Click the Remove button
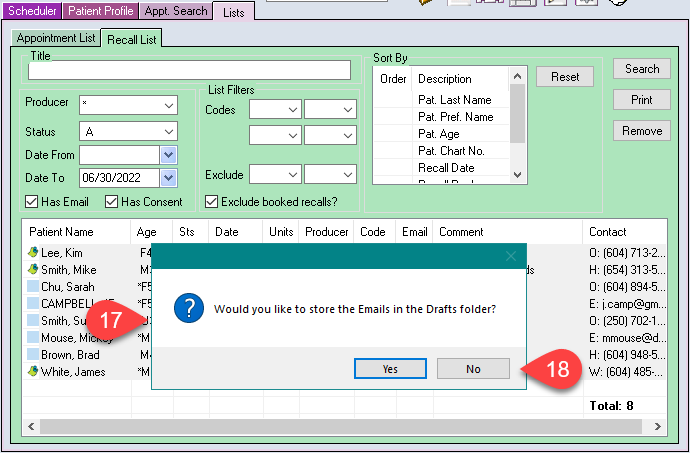 (x=642, y=130)
